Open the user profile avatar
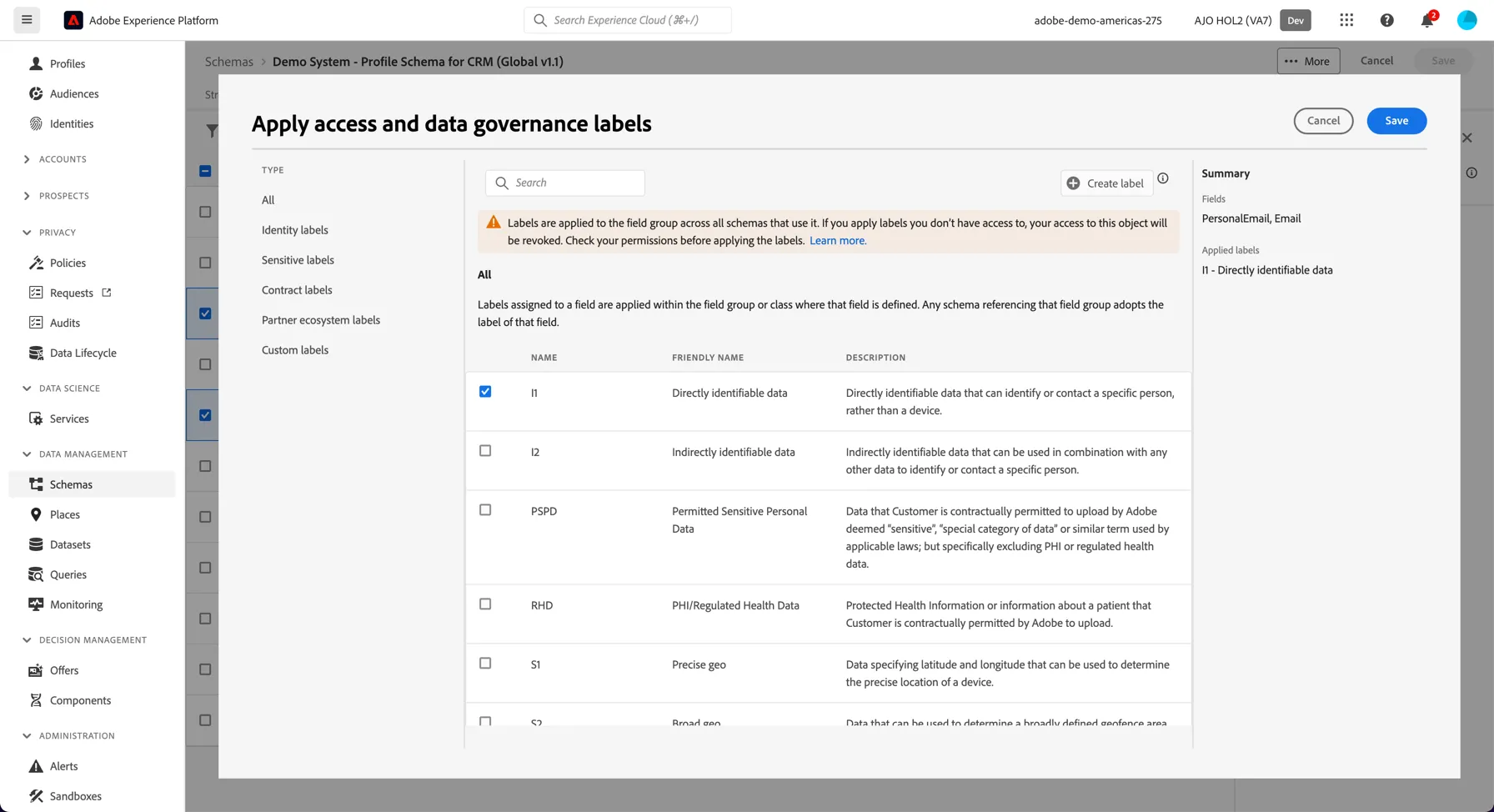Viewport: 1494px width, 812px height. (1466, 20)
